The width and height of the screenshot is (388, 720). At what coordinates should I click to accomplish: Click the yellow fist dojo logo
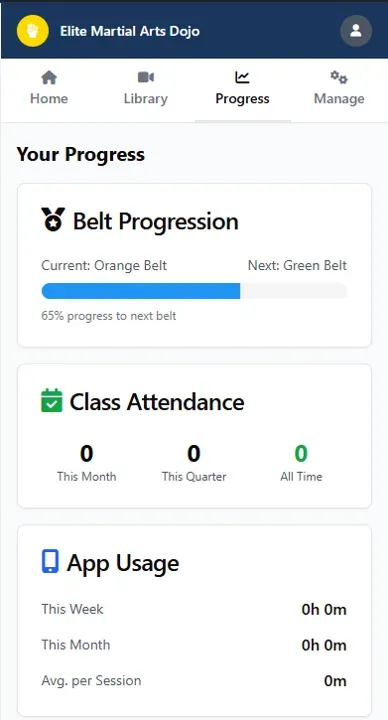(x=33, y=31)
